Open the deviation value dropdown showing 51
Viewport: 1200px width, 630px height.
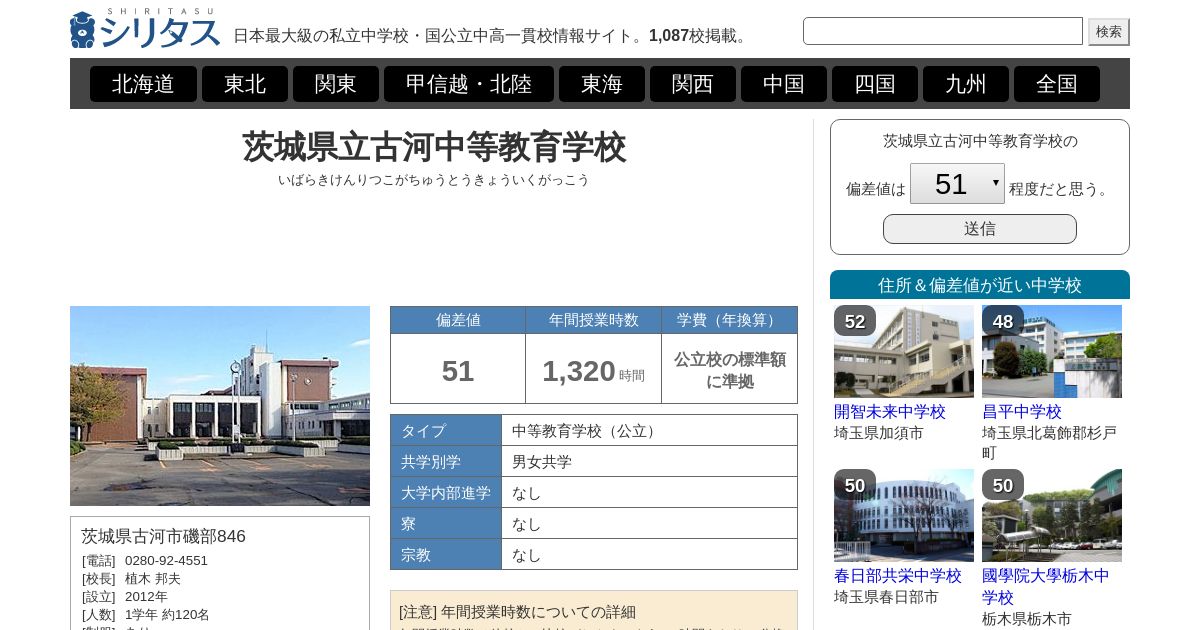pyautogui.click(x=957, y=184)
